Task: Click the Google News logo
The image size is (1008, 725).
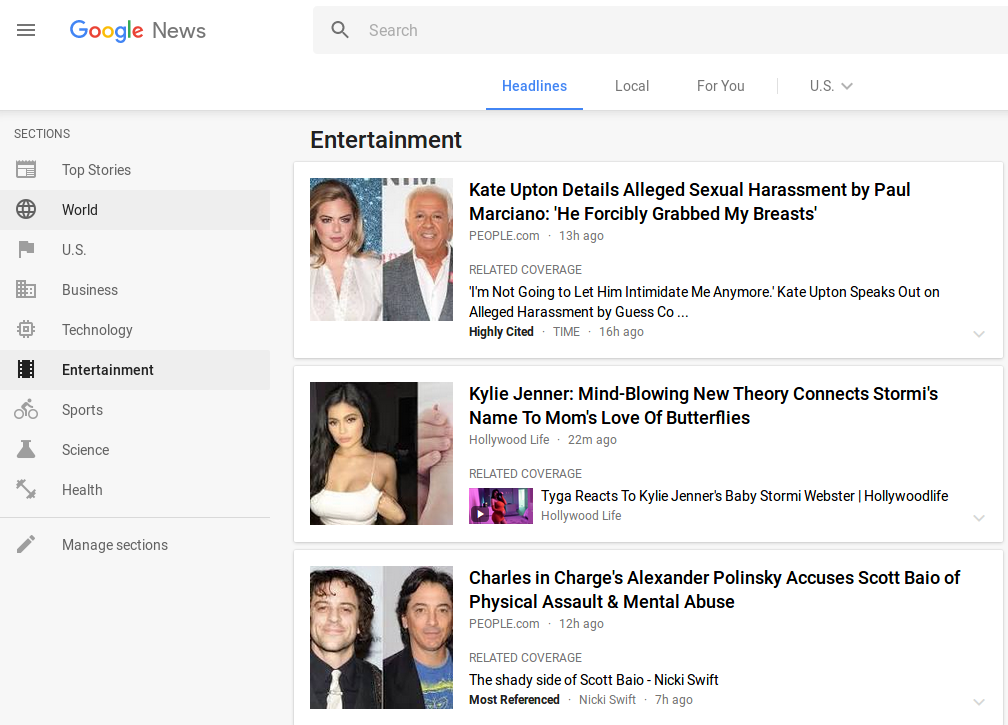Action: click(x=138, y=30)
